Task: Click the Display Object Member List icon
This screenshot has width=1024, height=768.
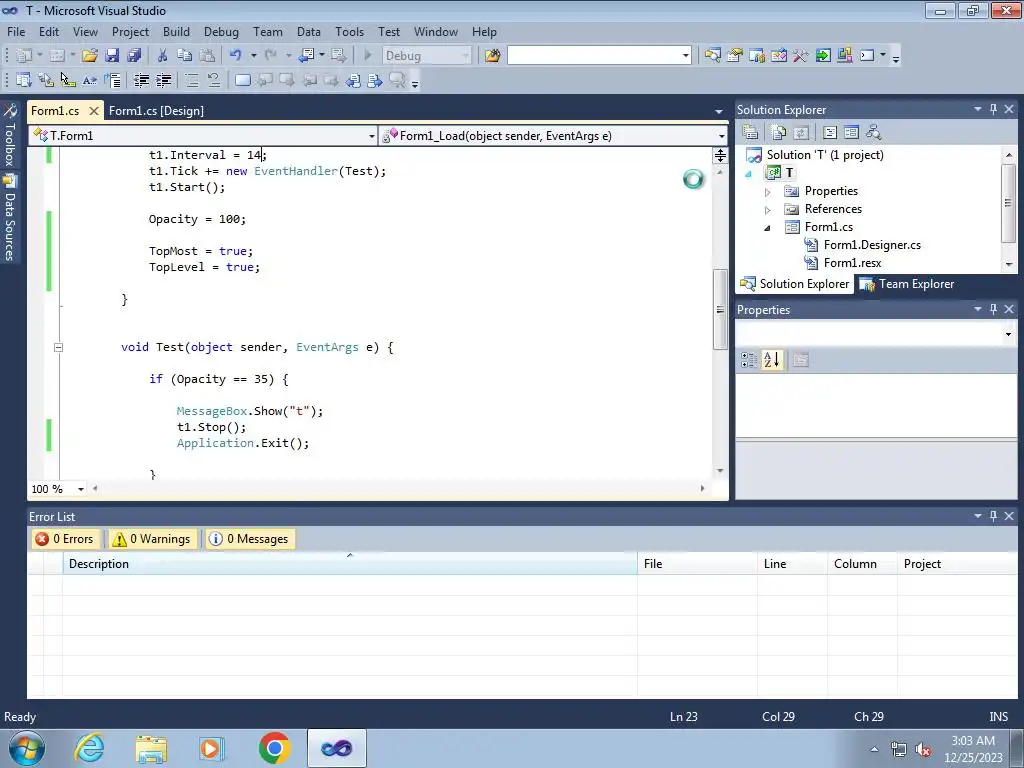Action: [x=24, y=80]
